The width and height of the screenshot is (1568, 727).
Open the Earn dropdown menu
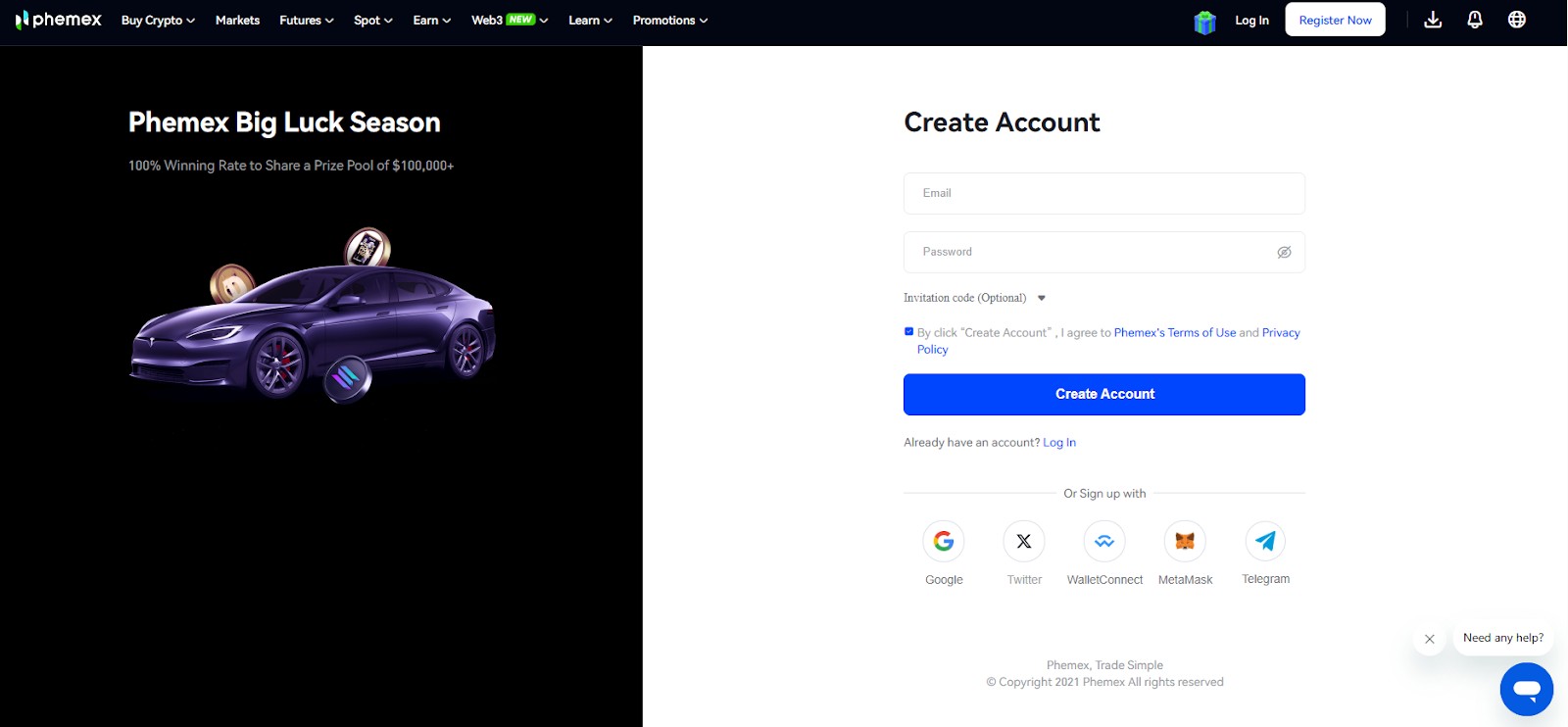(x=432, y=21)
